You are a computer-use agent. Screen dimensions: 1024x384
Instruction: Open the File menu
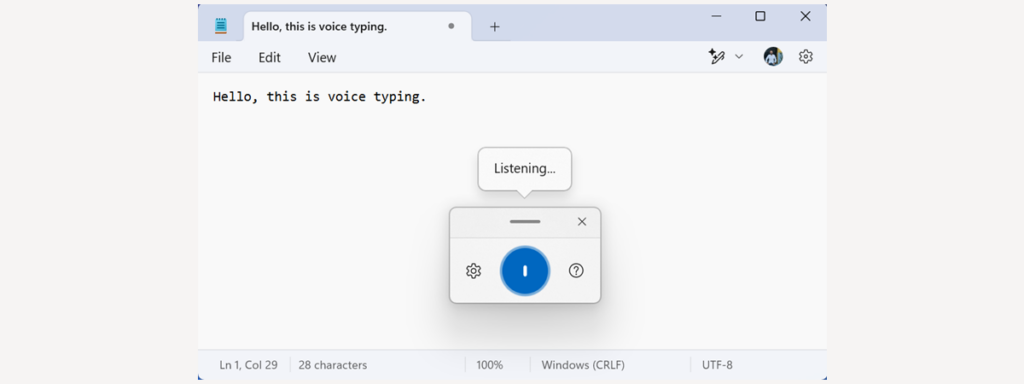[x=221, y=57]
